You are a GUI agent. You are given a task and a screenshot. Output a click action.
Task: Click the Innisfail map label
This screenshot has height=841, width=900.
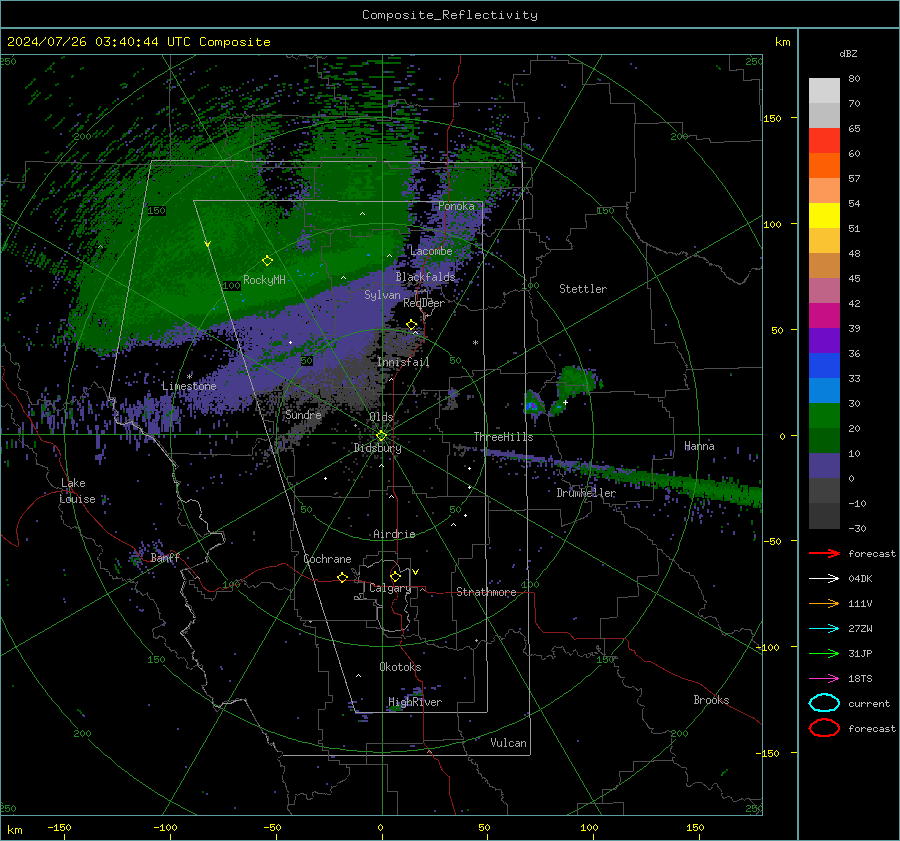click(403, 362)
